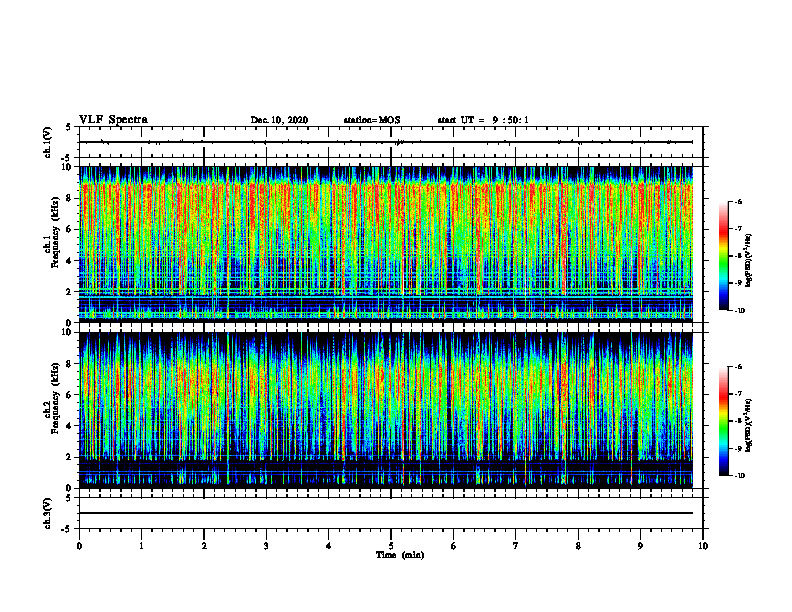Viewport: 792px width, 612px height.
Task: Click the ch.1 colorbar log(PSD) label
Action: [x=749, y=261]
